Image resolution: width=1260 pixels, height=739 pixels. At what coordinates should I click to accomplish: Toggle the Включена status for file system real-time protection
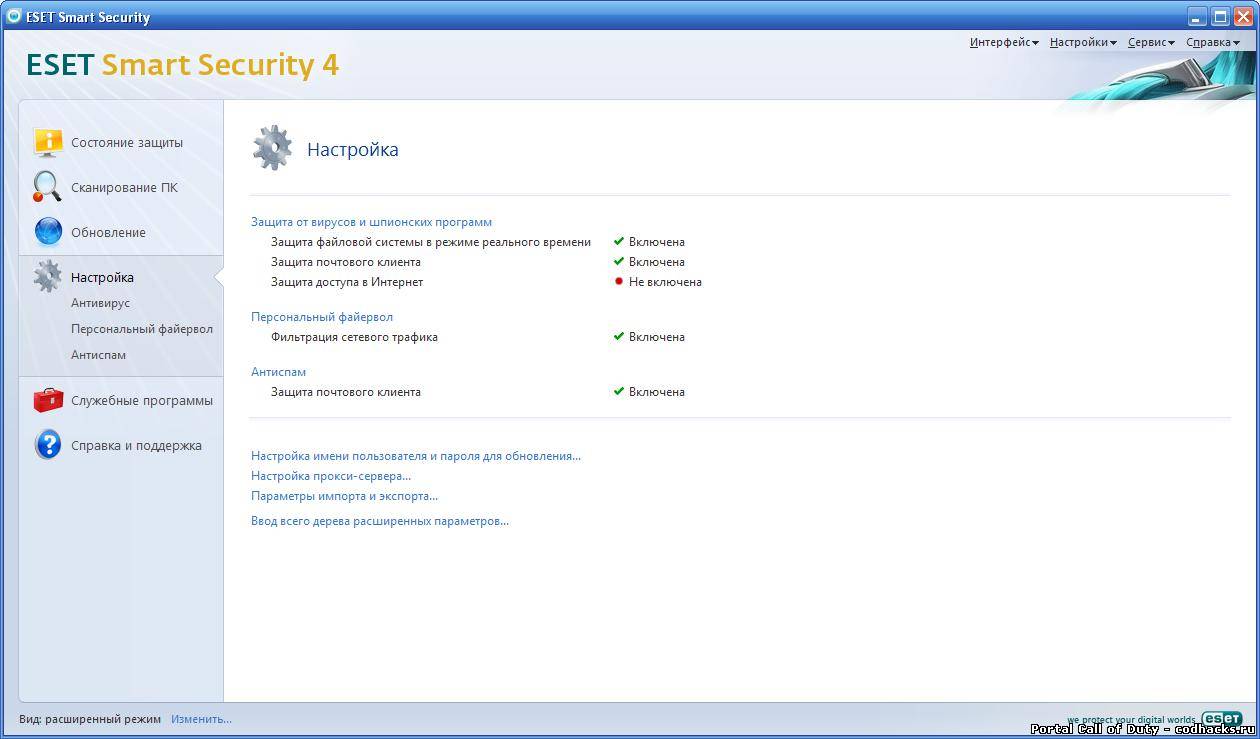[657, 242]
